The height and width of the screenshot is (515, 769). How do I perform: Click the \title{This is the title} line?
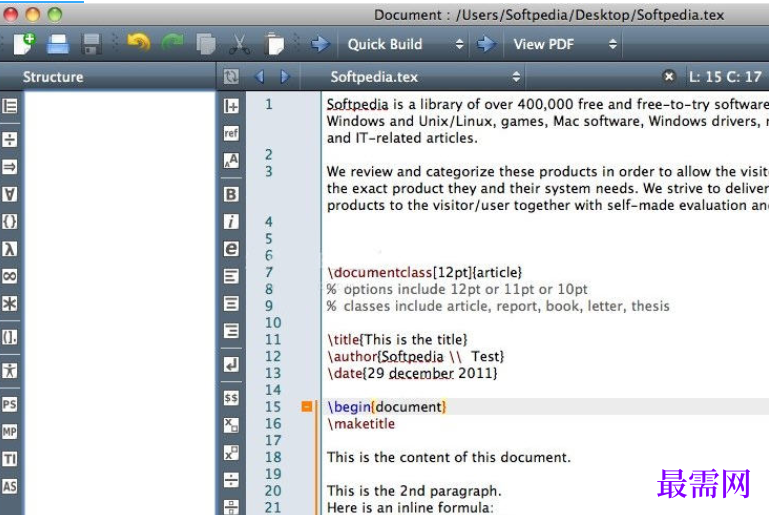397,339
